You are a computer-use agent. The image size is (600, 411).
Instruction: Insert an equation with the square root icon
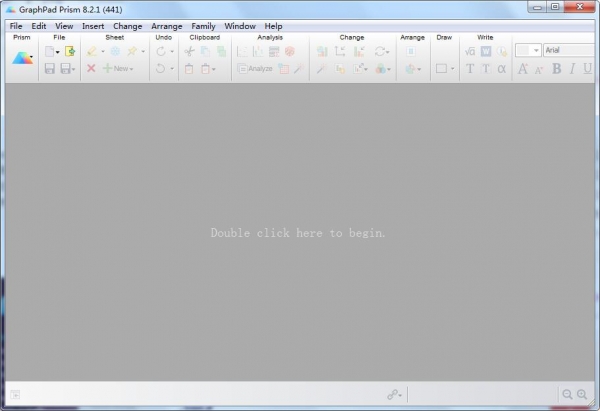(470, 51)
